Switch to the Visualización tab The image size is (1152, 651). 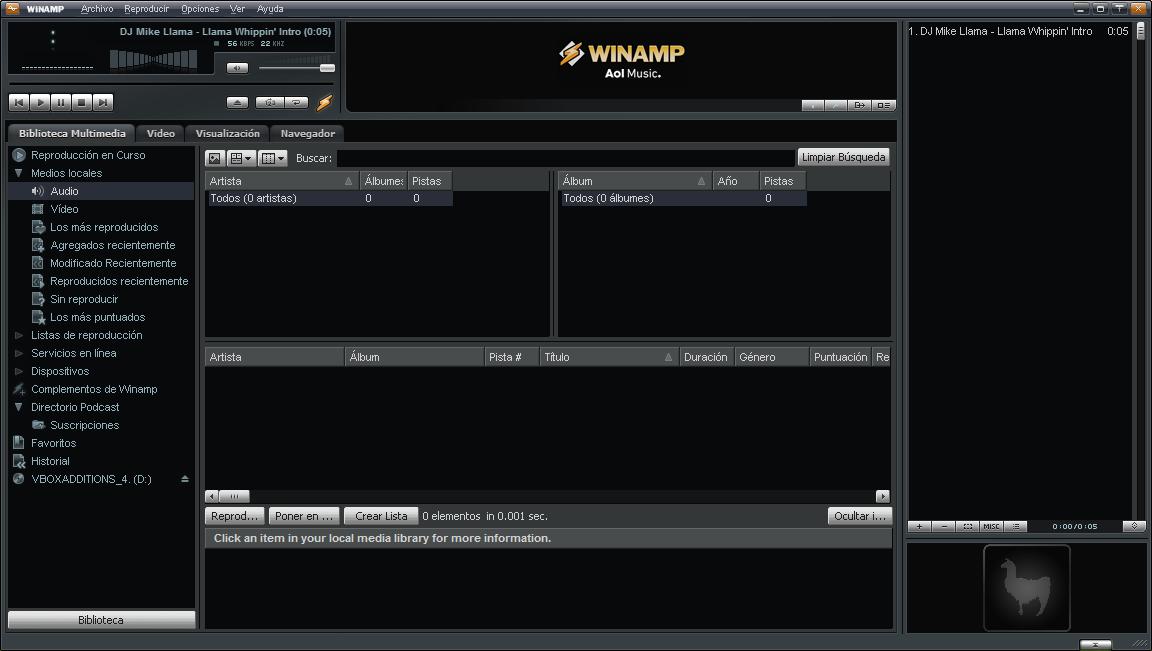point(227,133)
